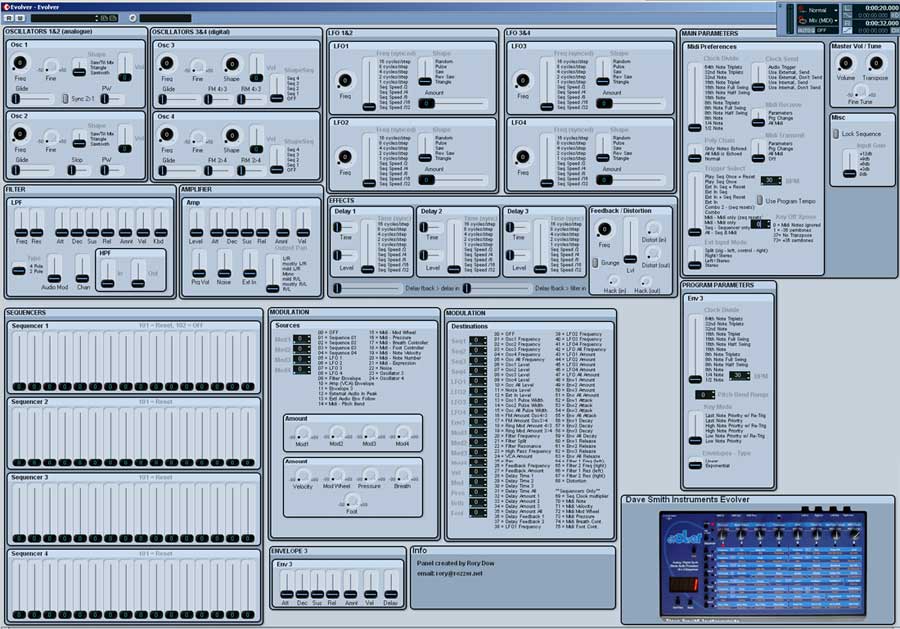Screen dimensions: 900x629
Task: Click the Mod1 source value field
Action: point(302,339)
